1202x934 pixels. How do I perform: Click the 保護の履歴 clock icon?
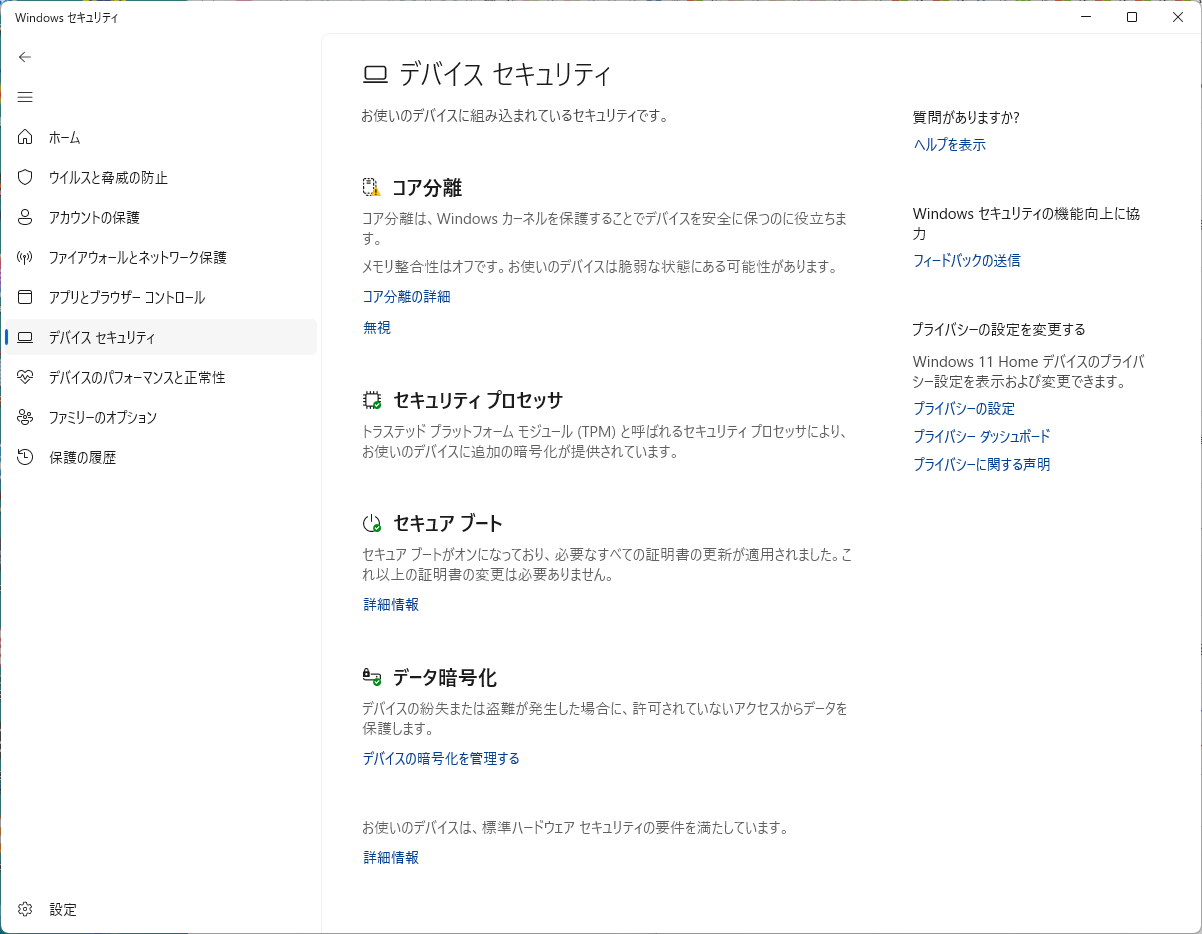pyautogui.click(x=25, y=457)
